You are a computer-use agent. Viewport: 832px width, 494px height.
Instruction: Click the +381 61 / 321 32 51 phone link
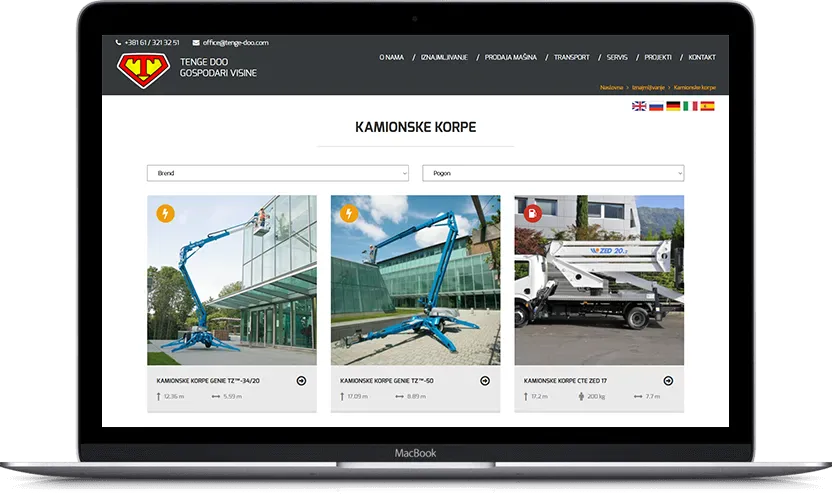pyautogui.click(x=152, y=42)
